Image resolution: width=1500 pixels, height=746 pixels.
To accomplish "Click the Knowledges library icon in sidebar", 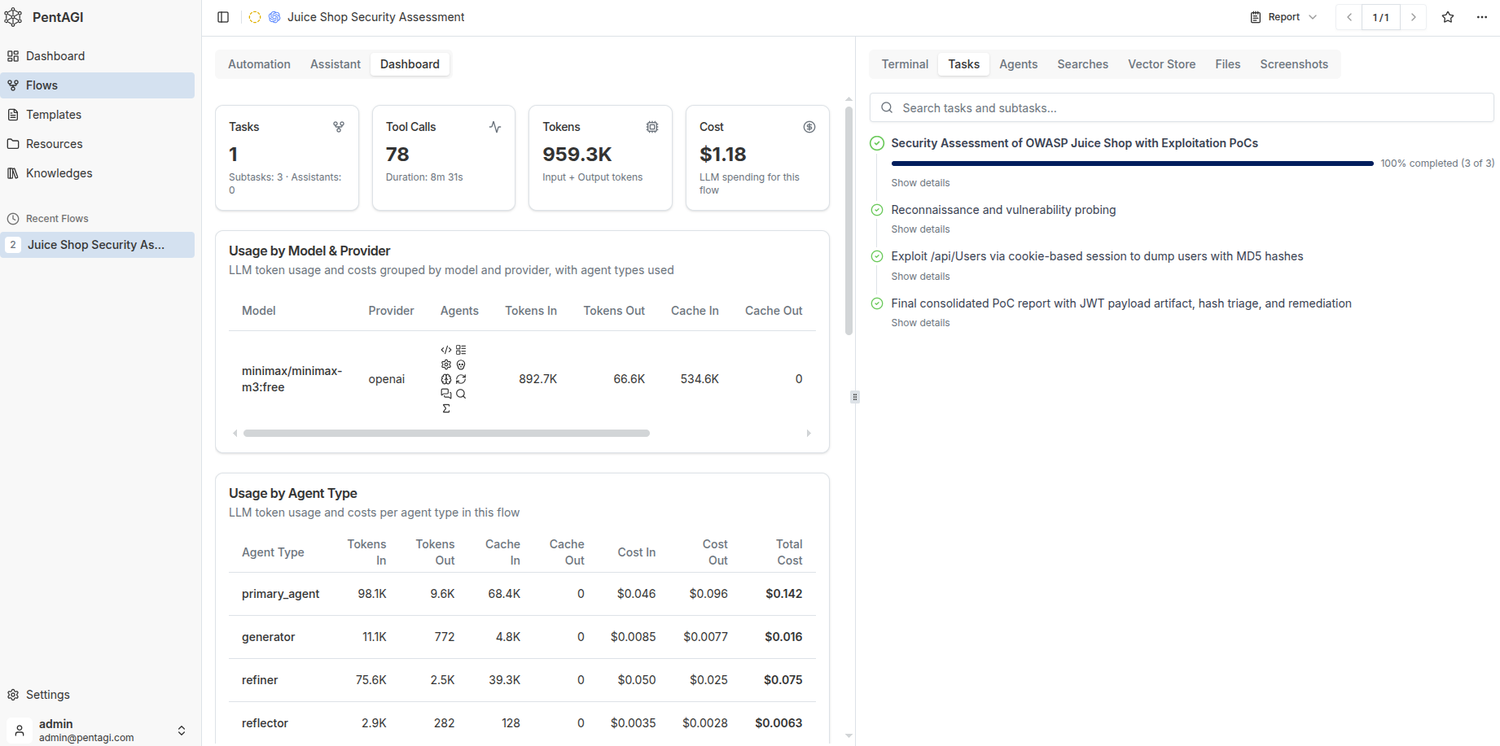I will pyautogui.click(x=13, y=173).
